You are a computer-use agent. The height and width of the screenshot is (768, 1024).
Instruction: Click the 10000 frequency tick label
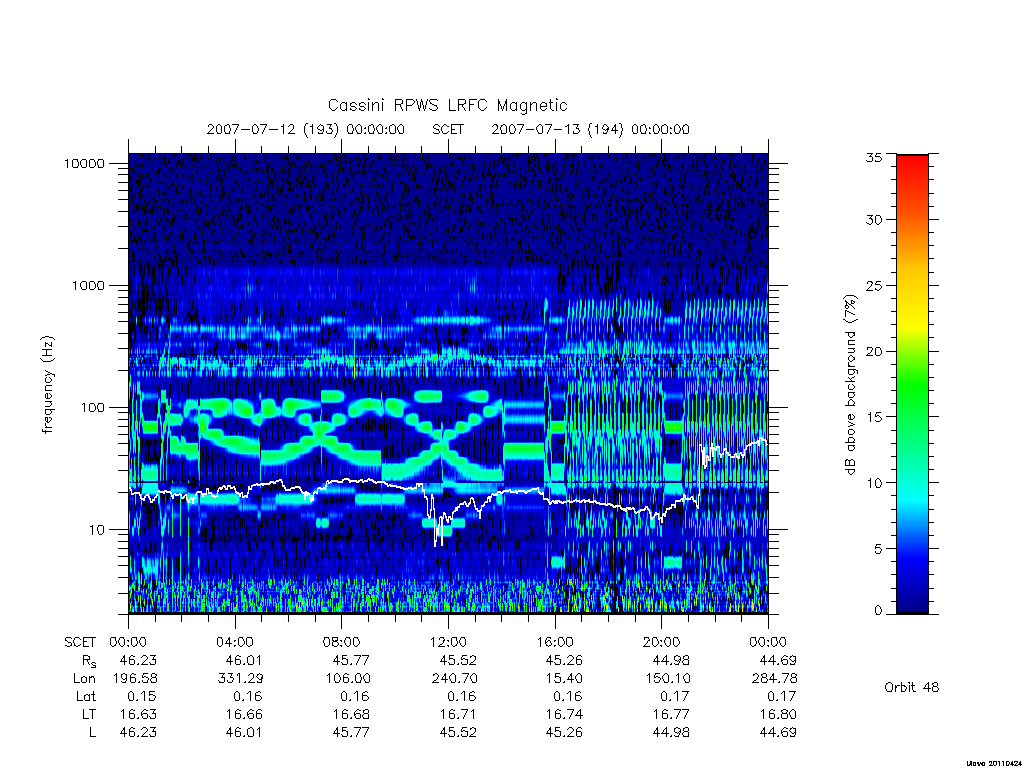click(84, 163)
